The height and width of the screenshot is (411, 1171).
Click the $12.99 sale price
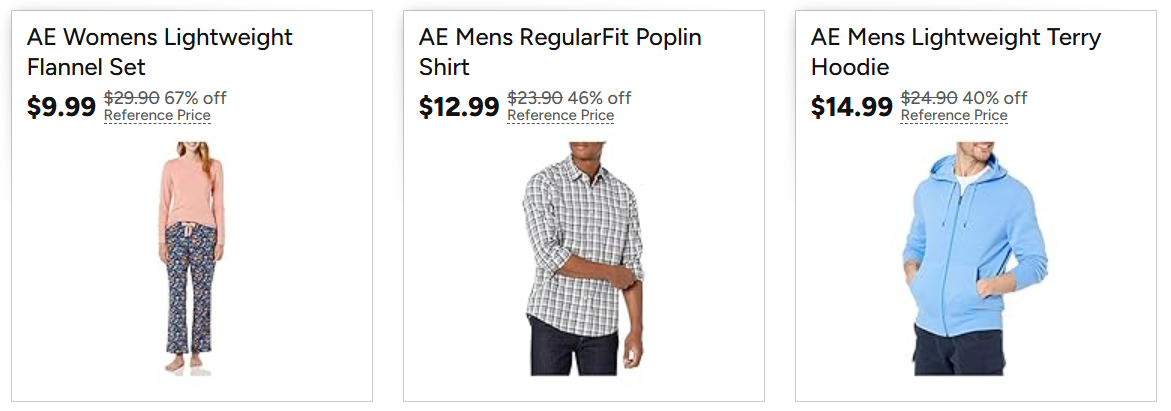[459, 107]
